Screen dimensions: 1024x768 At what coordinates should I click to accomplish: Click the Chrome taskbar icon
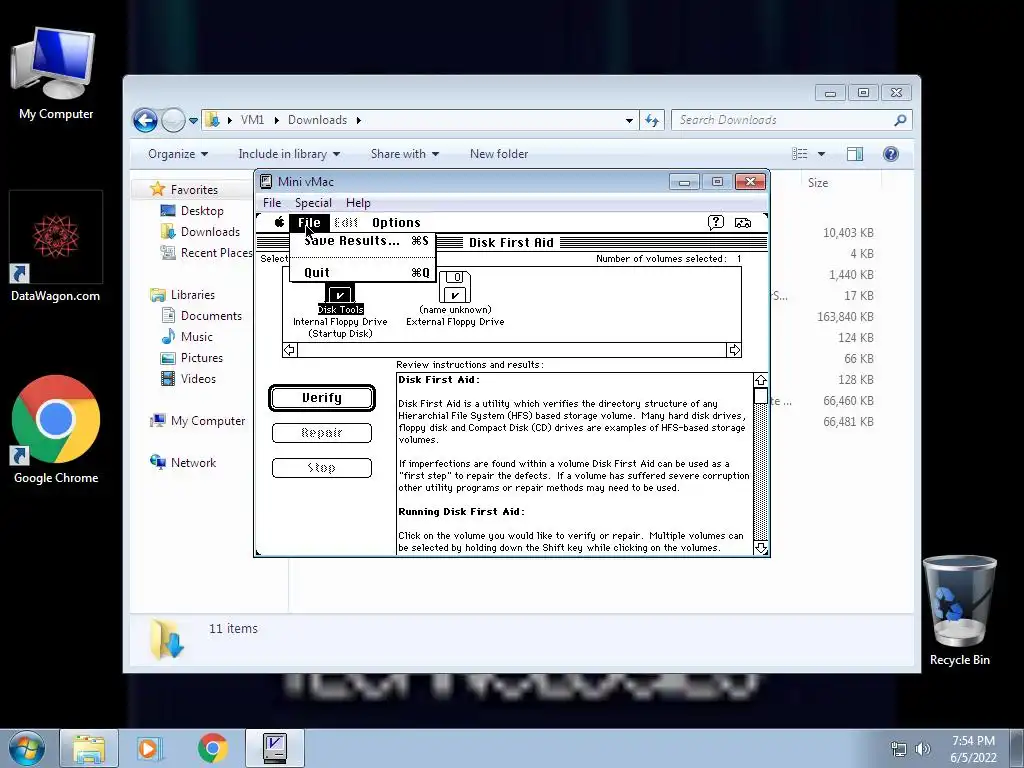pyautogui.click(x=213, y=748)
